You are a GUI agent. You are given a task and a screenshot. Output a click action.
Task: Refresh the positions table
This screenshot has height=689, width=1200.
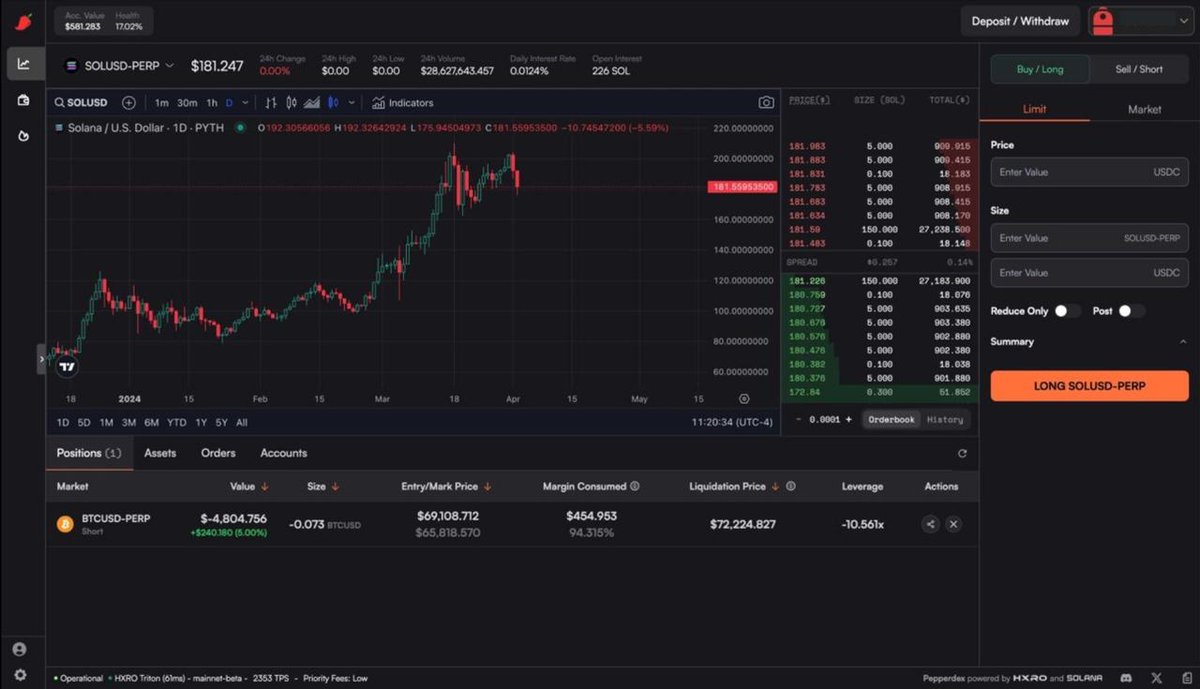coord(962,454)
